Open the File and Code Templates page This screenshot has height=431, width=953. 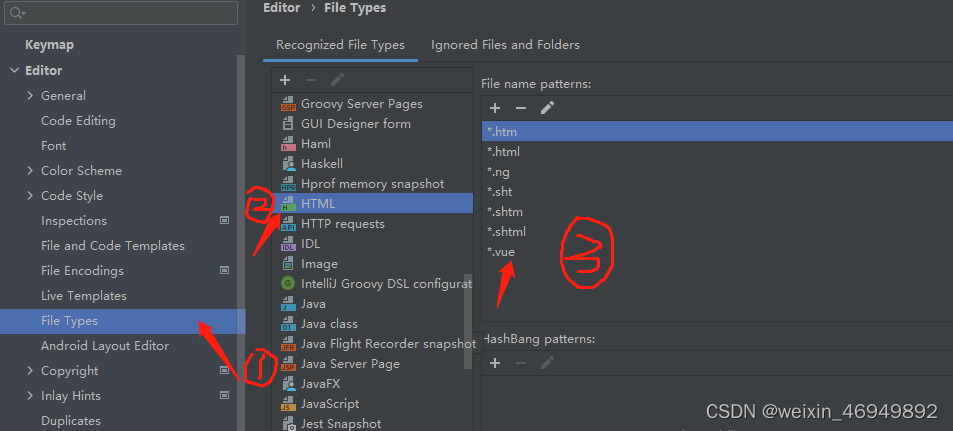(x=112, y=246)
